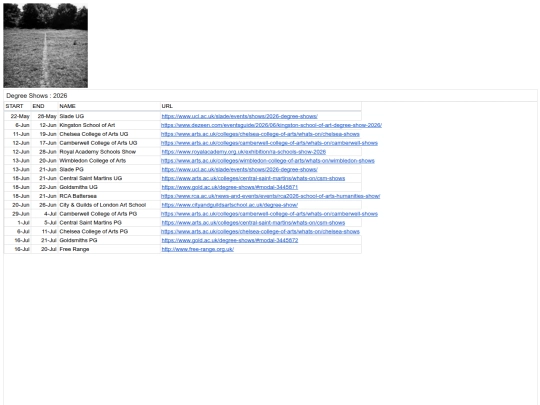Select the 'Goldsmiths UG' name cell
Image resolution: width=540 pixels, height=405 pixels.
(x=109, y=187)
